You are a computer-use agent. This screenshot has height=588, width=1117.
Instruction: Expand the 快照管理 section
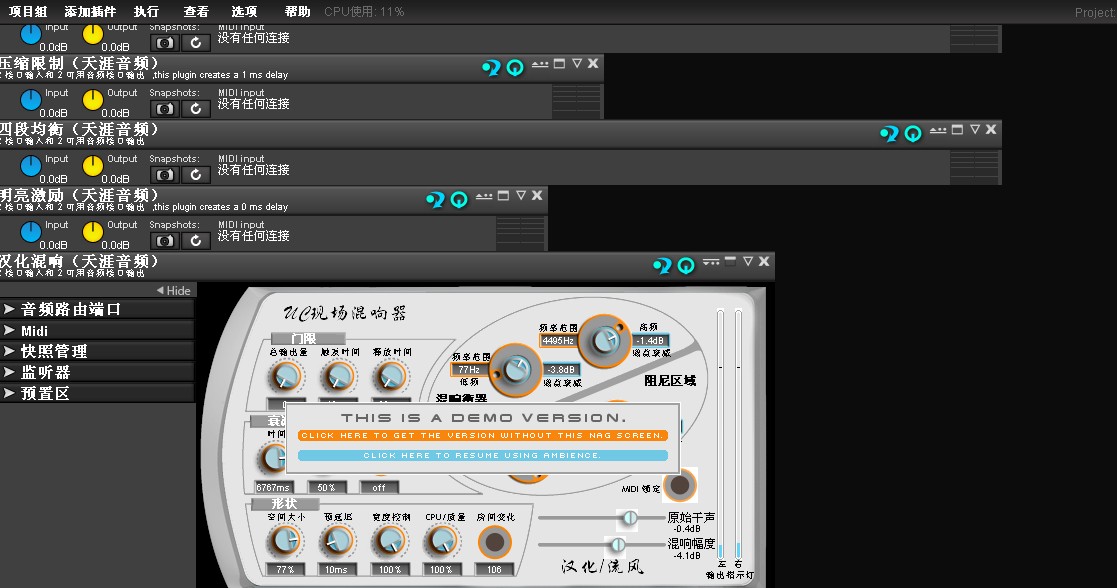pos(97,351)
